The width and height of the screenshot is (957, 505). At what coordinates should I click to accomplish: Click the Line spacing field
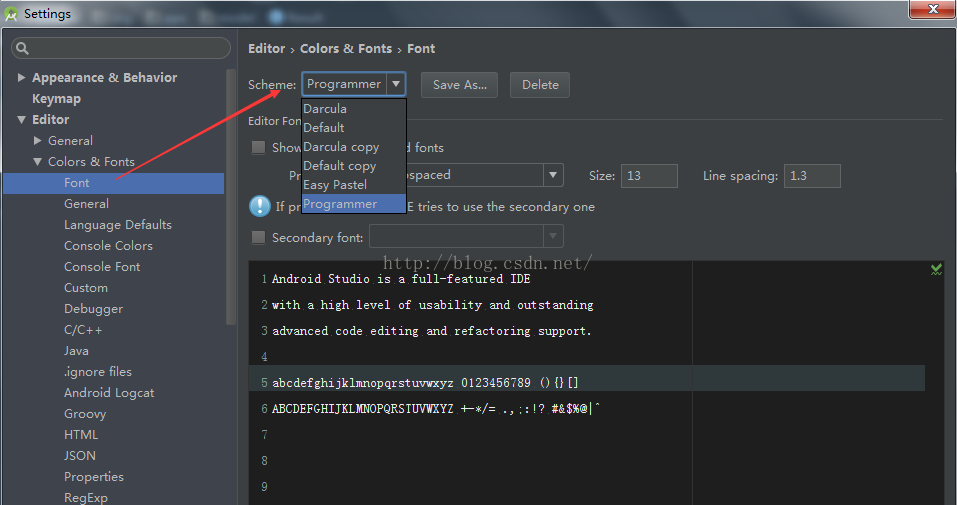pyautogui.click(x=812, y=176)
